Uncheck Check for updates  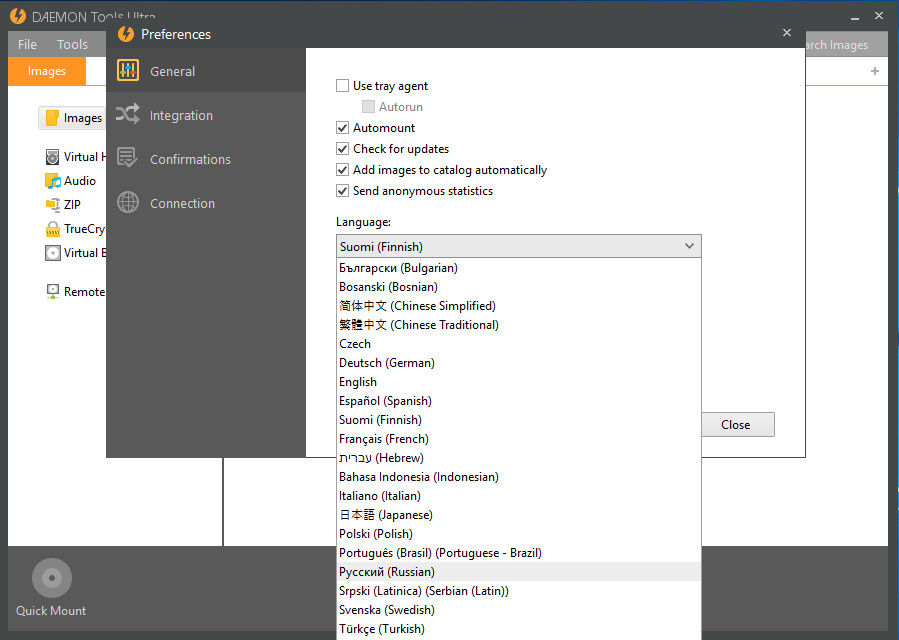342,149
